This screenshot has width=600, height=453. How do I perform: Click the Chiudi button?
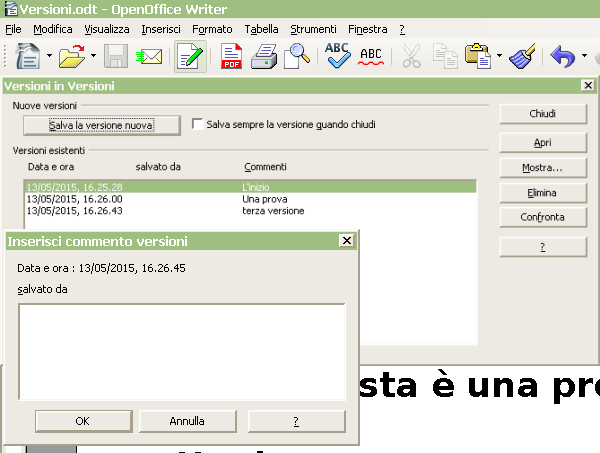click(x=543, y=114)
